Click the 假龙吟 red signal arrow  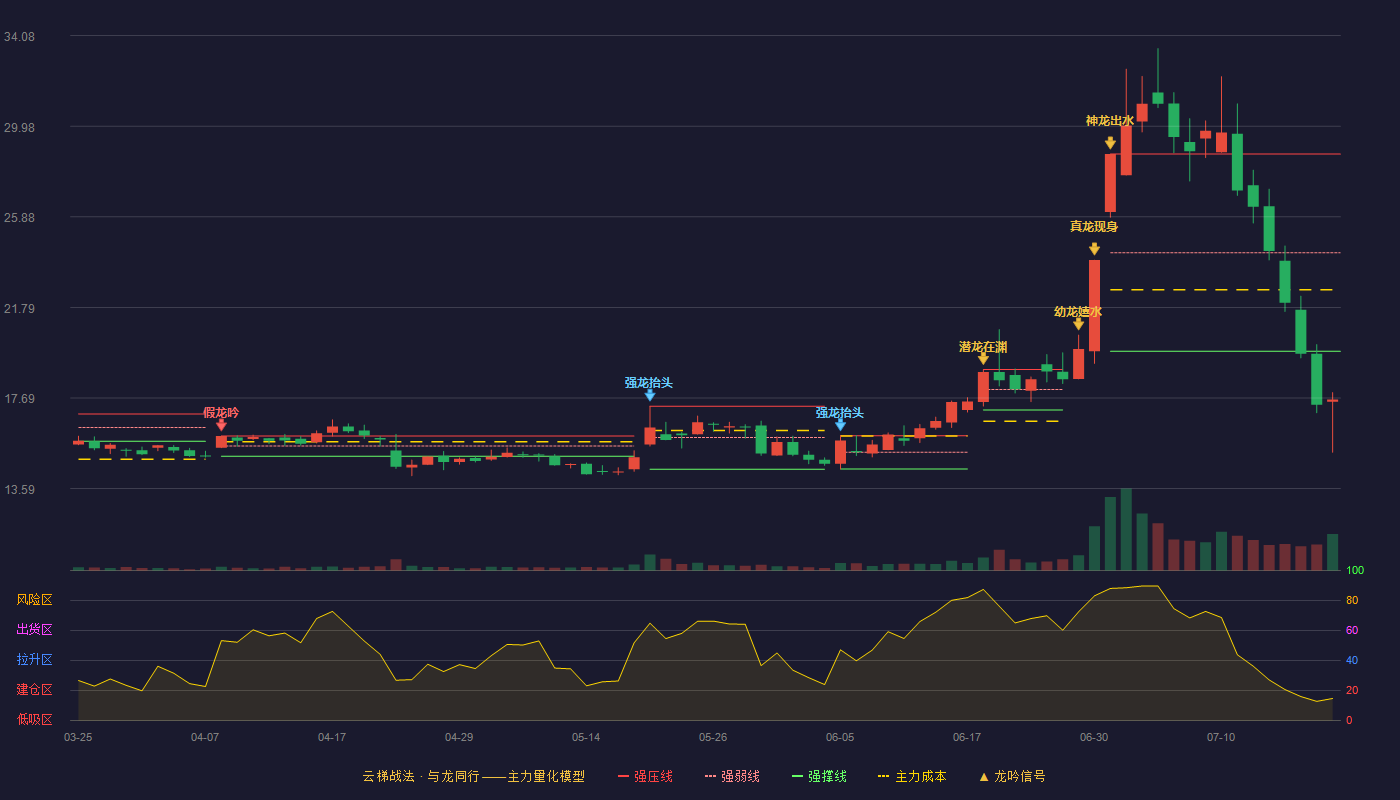[x=221, y=425]
